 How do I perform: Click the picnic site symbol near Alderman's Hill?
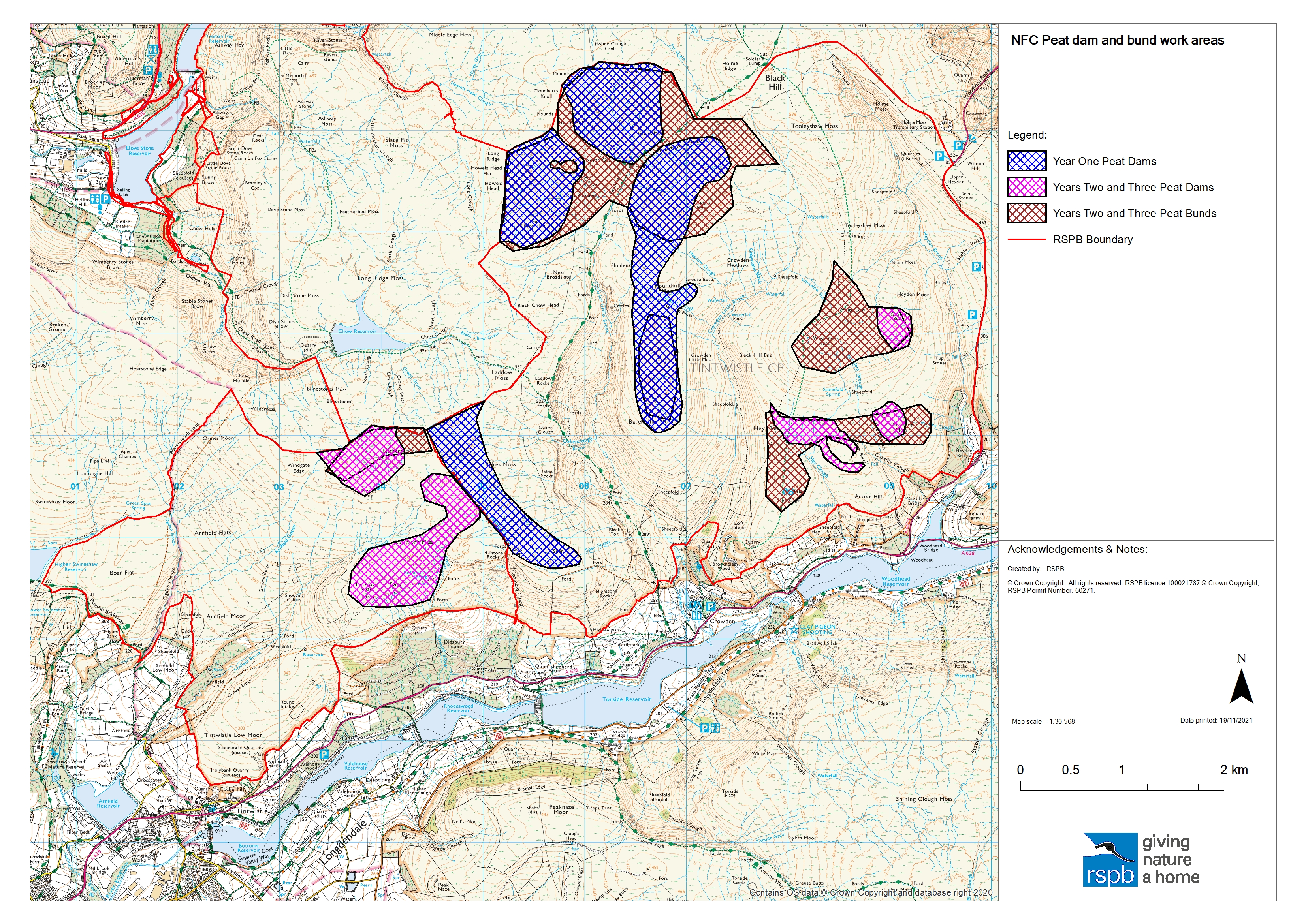coord(151,60)
